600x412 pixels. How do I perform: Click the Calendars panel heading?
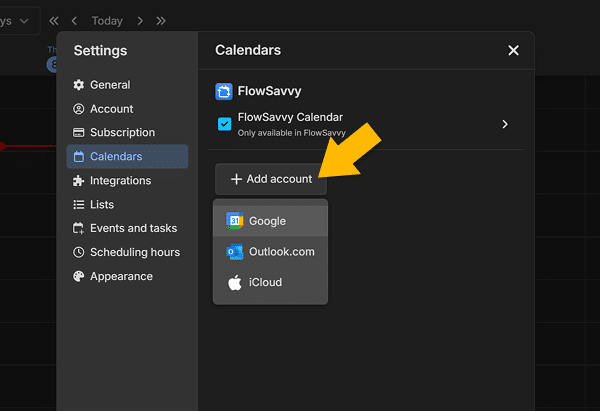248,50
